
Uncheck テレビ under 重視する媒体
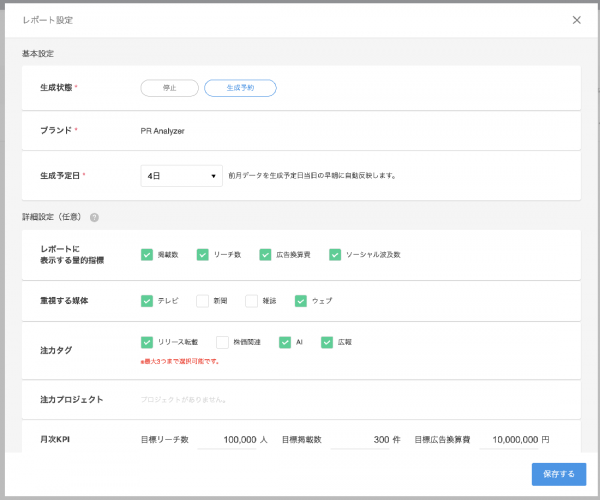147,300
